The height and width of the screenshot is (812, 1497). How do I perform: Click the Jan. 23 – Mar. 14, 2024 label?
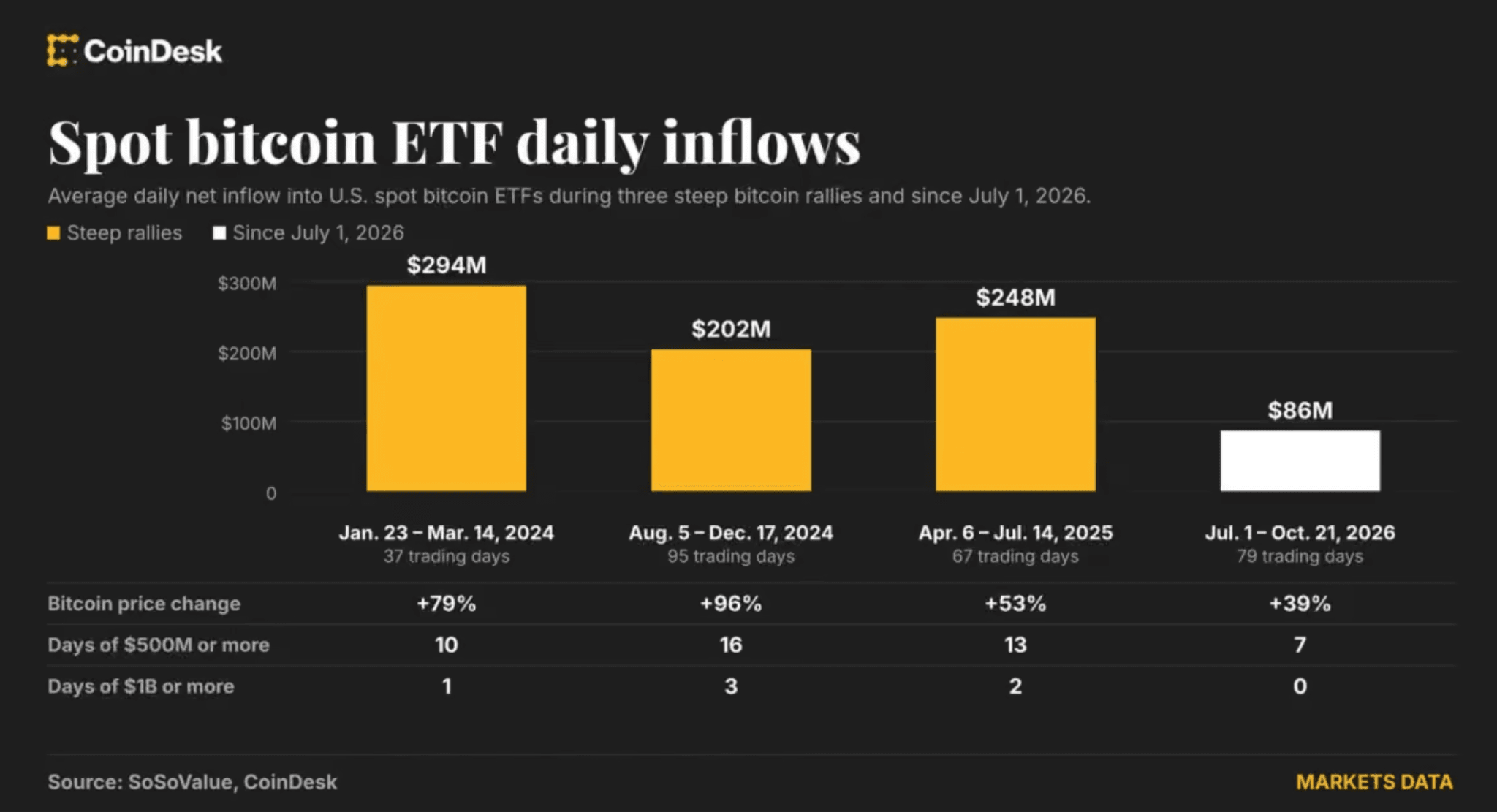pos(447,533)
